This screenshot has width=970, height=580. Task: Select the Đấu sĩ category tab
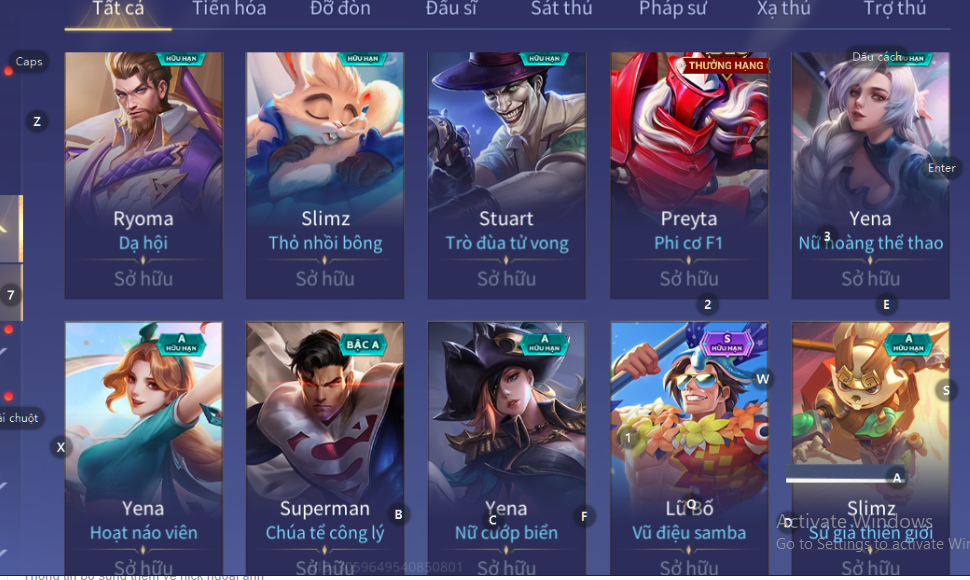pyautogui.click(x=451, y=9)
